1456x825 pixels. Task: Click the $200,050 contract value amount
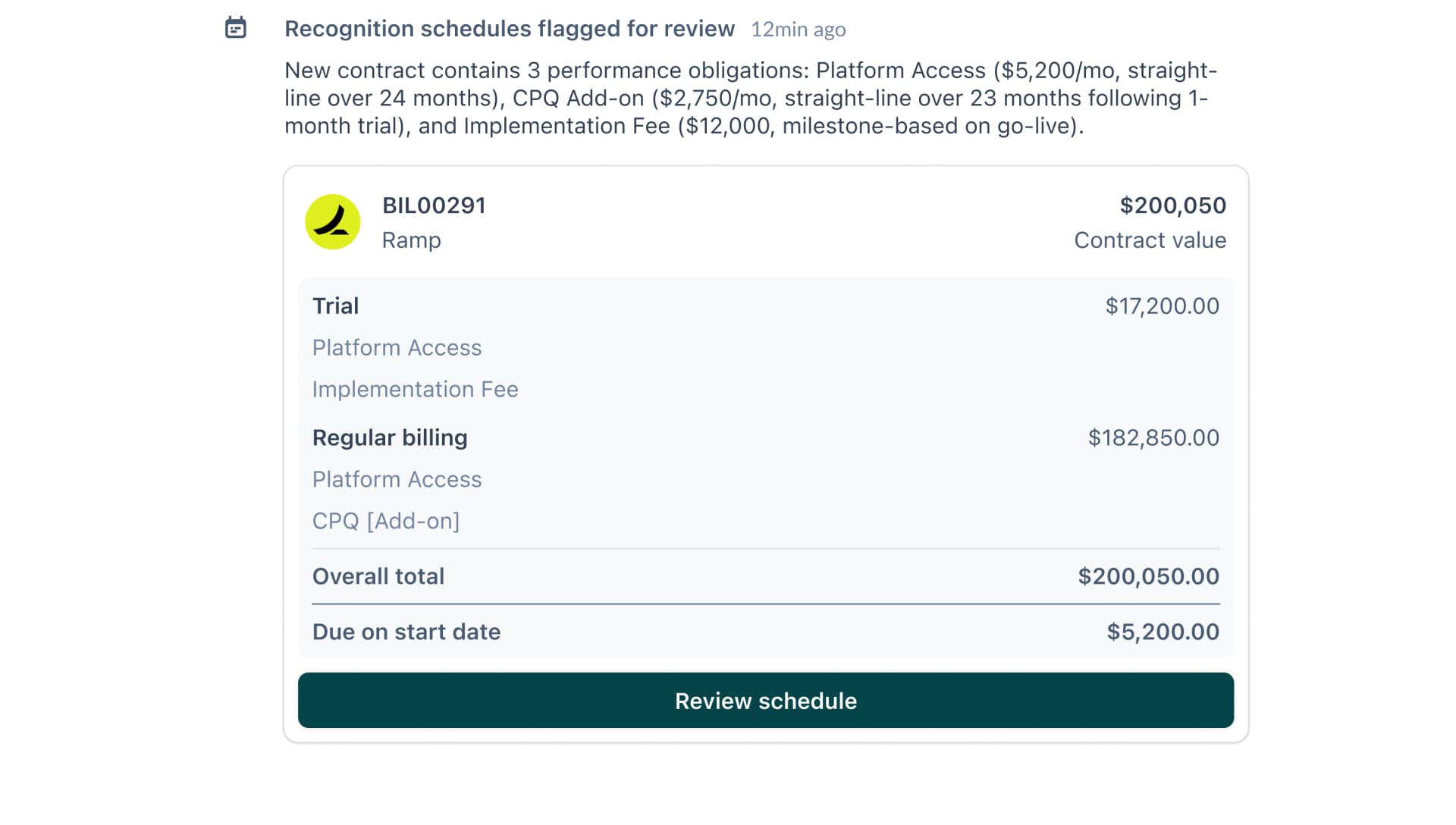(1172, 205)
